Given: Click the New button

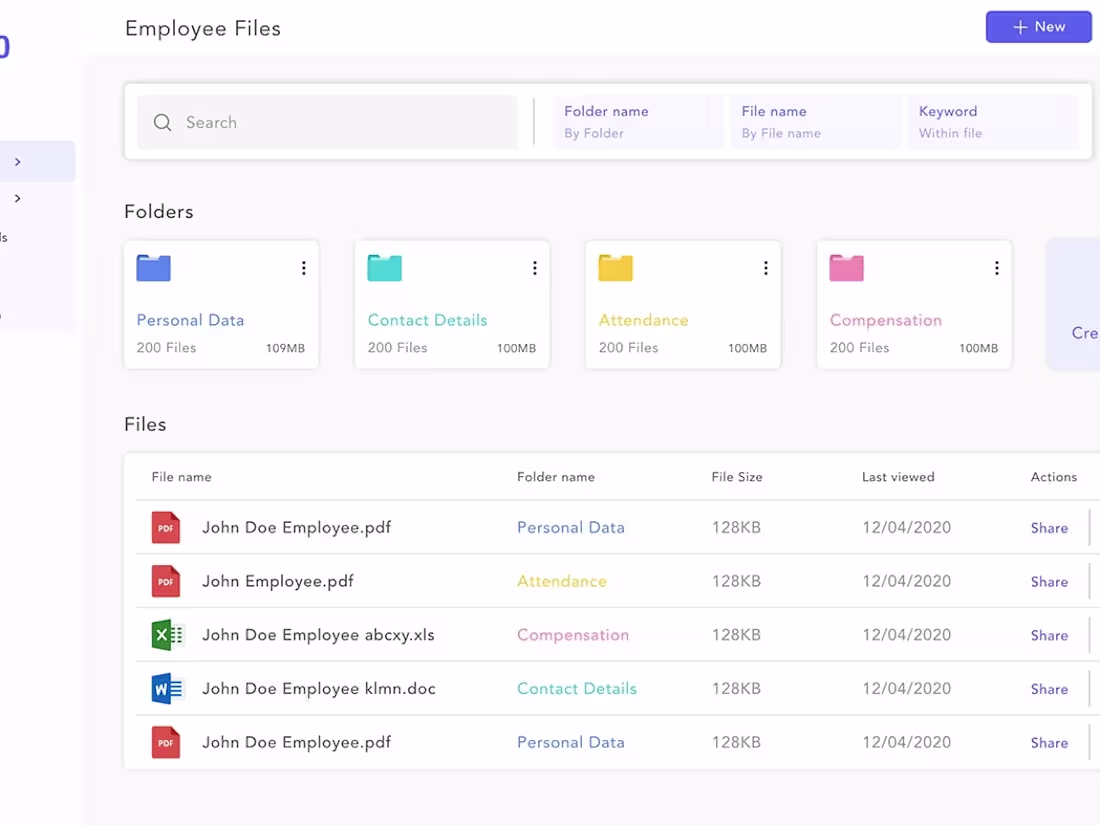Looking at the screenshot, I should click(1038, 26).
